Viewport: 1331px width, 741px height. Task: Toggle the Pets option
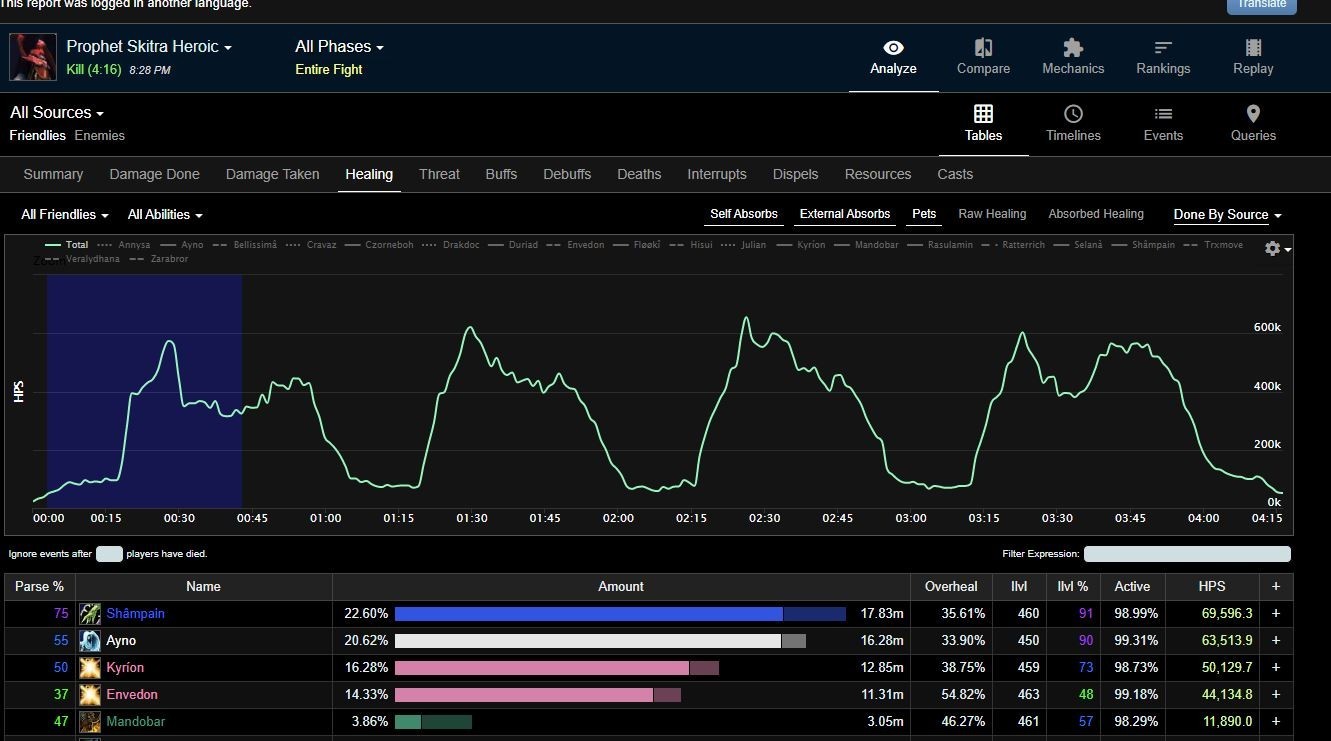coord(924,214)
